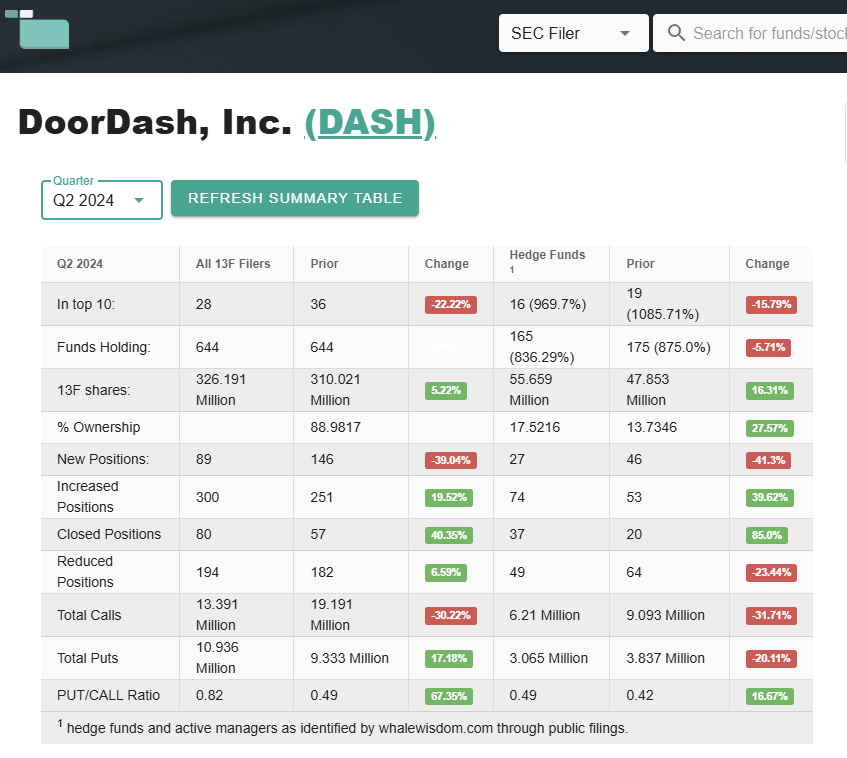Click the WhaleWisdom logo icon

37,29
